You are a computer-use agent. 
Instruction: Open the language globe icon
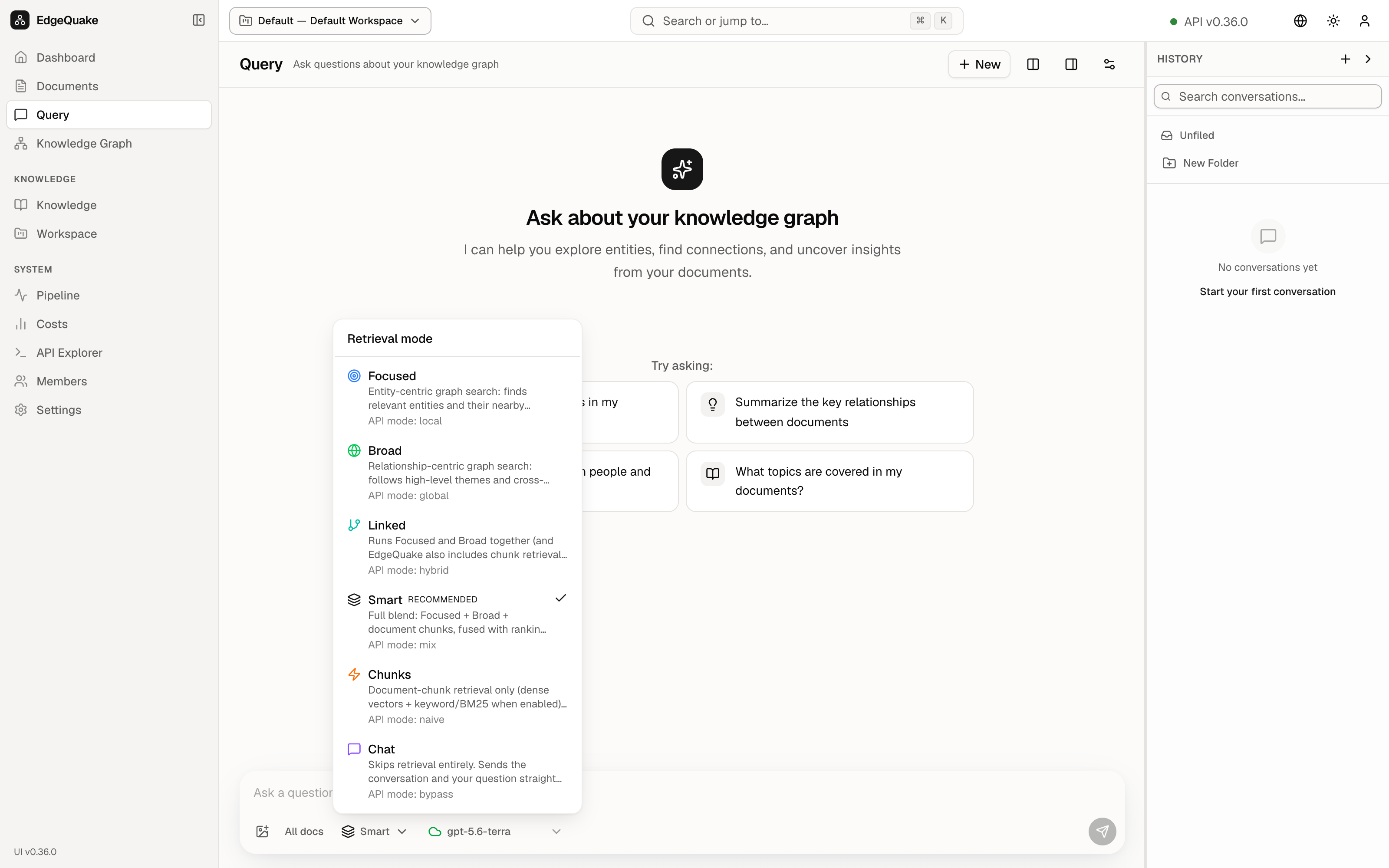[1300, 21]
